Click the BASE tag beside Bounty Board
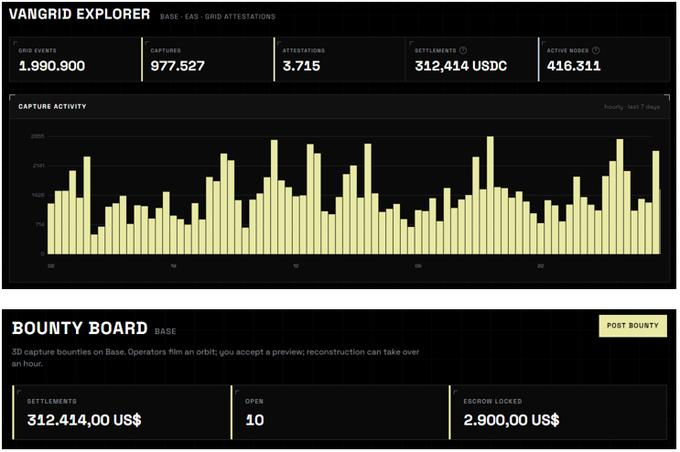 [165, 331]
